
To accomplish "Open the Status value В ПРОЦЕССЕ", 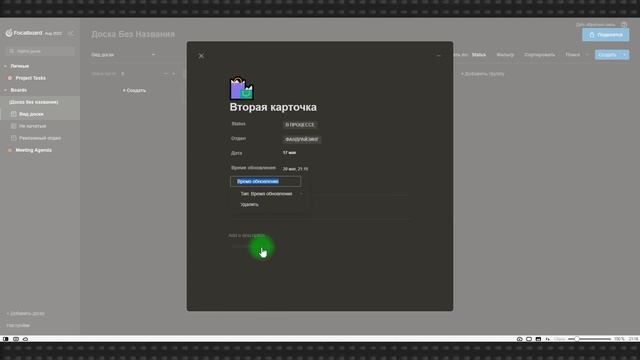I will click(300, 124).
